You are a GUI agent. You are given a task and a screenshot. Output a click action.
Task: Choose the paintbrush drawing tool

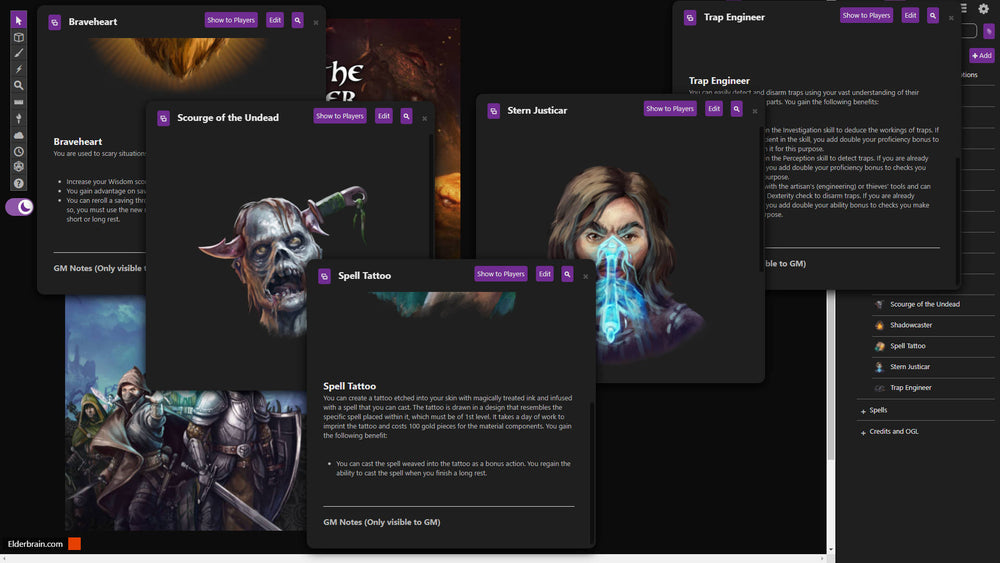tap(18, 53)
